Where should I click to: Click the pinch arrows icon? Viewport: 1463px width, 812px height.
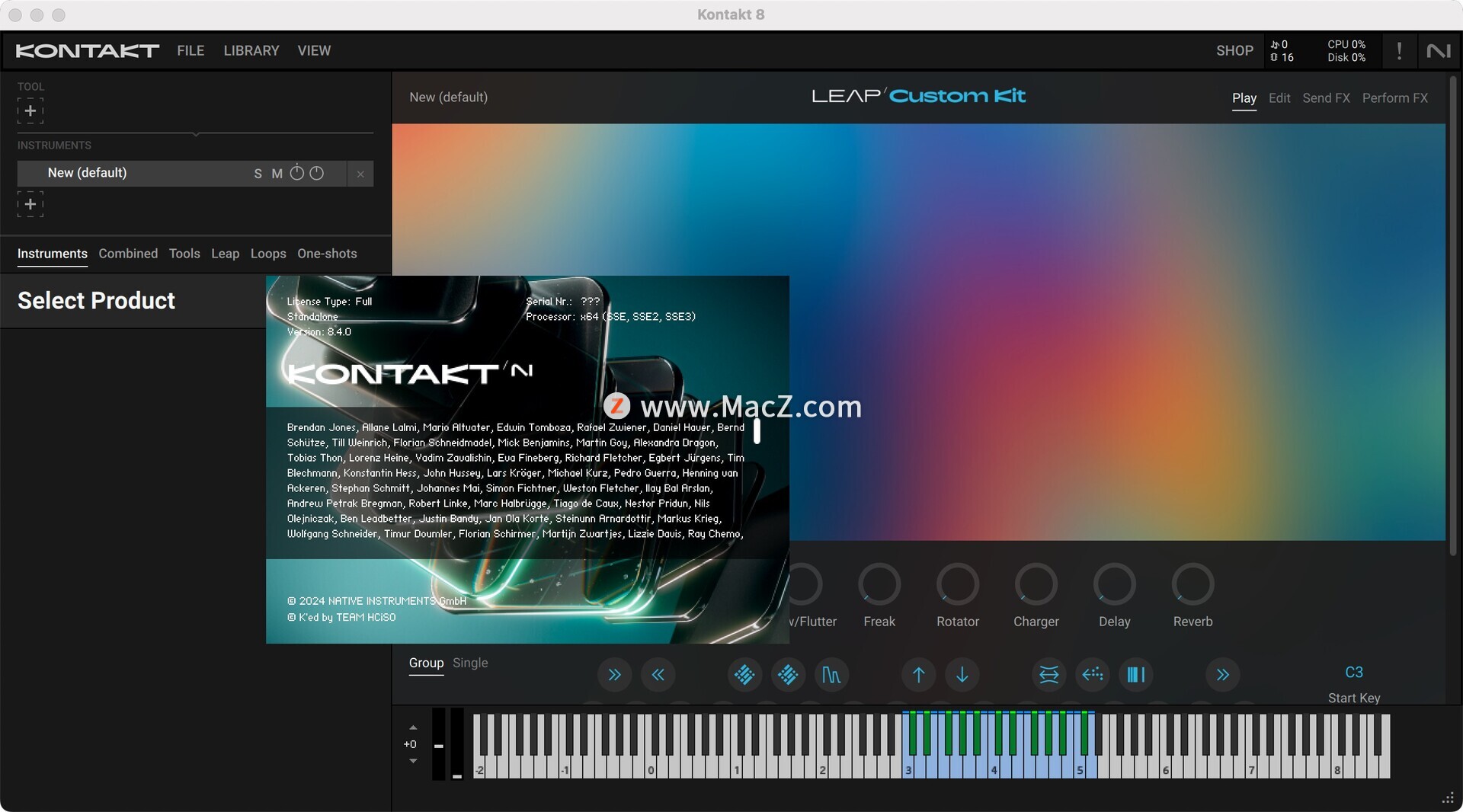coord(1048,675)
